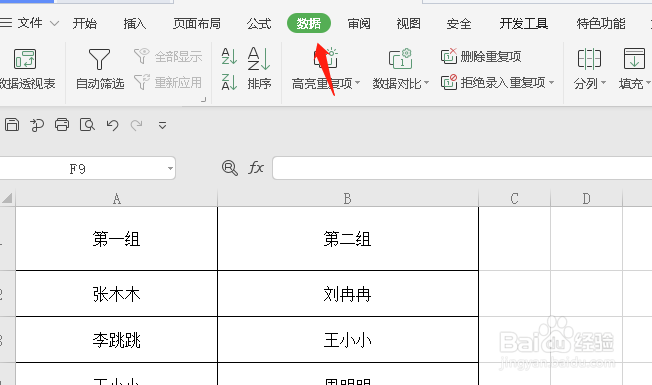Select column D header
The image size is (652, 385).
pos(586,198)
